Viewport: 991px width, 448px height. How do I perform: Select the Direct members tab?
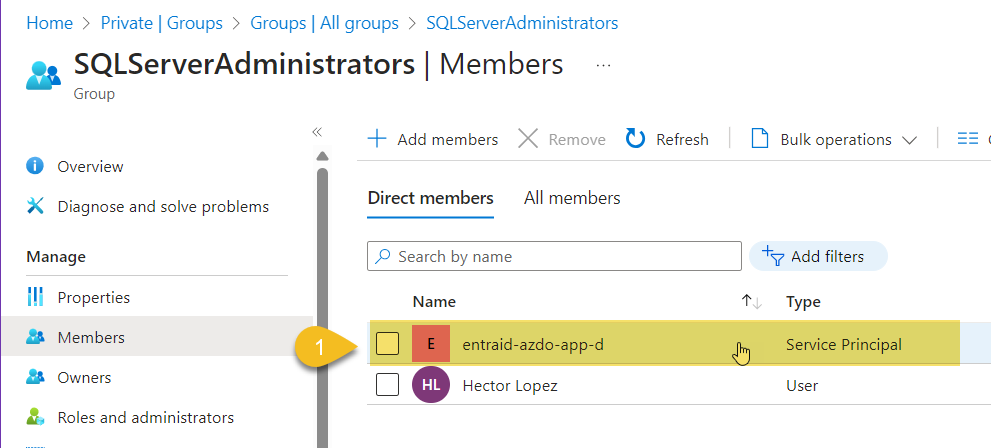pos(430,198)
